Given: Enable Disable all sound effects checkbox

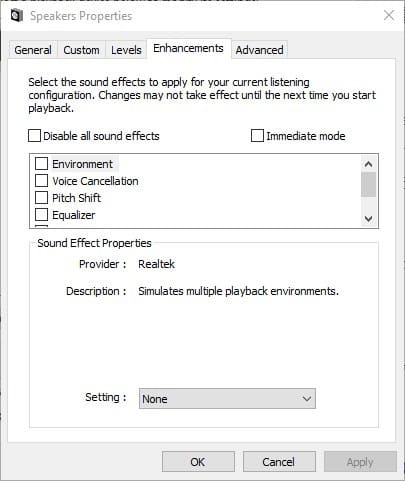Looking at the screenshot, I should click(34, 136).
